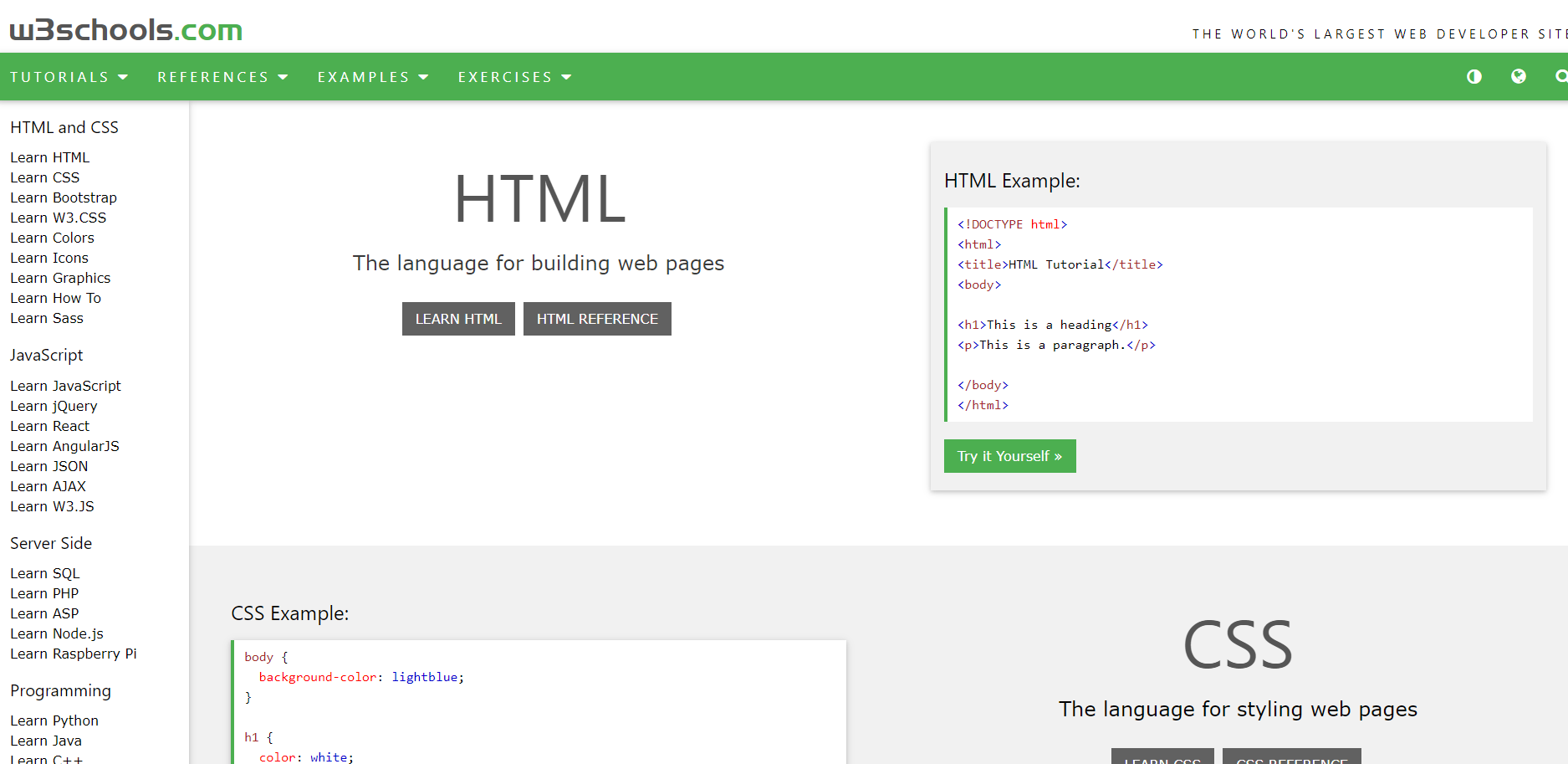Open Learn Colors sidebar link
Image resolution: width=1568 pixels, height=764 pixels.
(52, 238)
